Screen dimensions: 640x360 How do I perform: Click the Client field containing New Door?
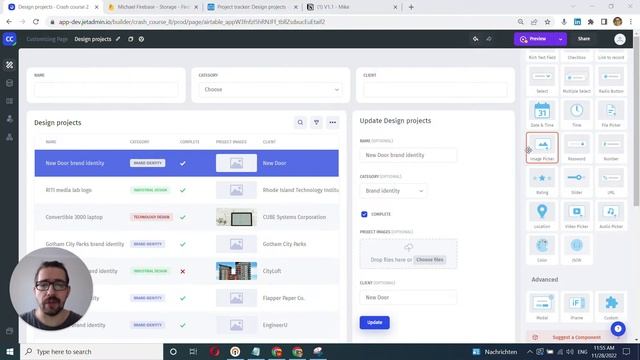click(408, 298)
